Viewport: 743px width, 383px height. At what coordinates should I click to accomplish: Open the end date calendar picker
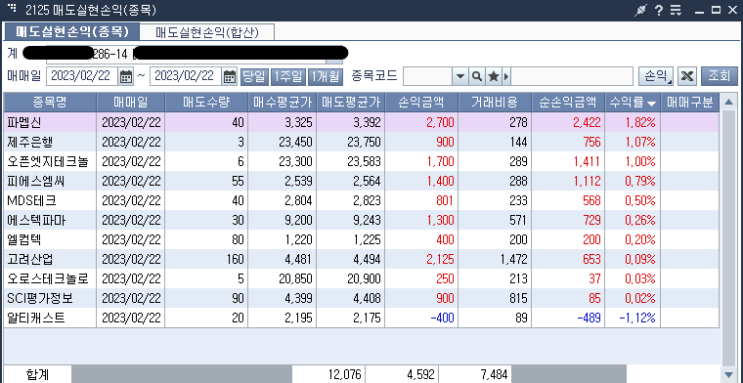point(230,76)
